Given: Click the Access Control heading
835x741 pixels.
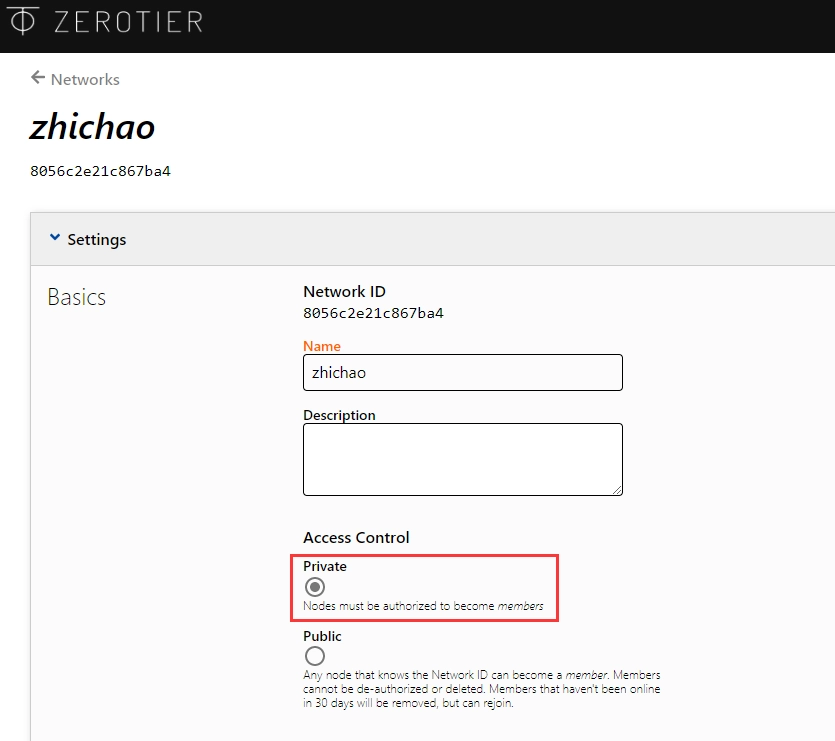Looking at the screenshot, I should (356, 538).
